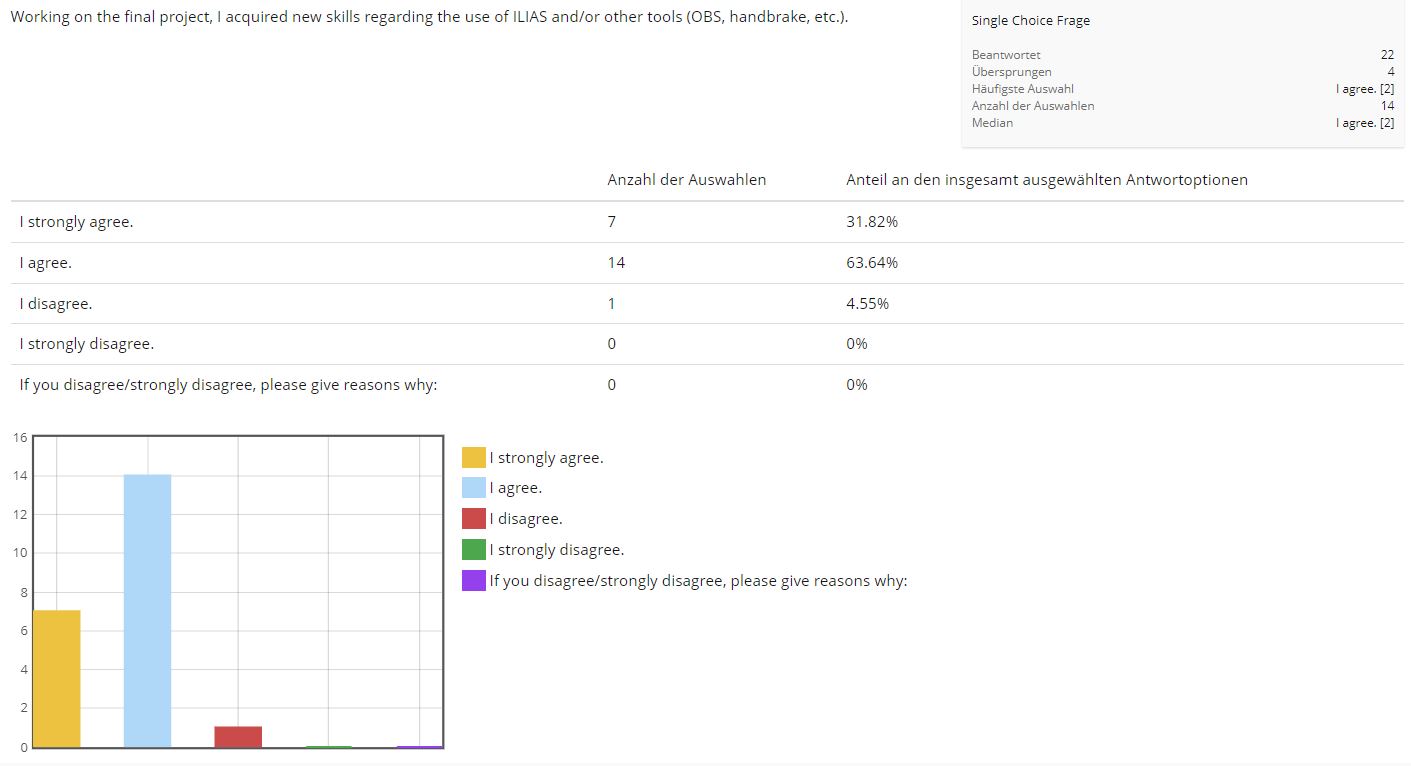Click the yellow 'I strongly agree' legend swatch

[473, 458]
